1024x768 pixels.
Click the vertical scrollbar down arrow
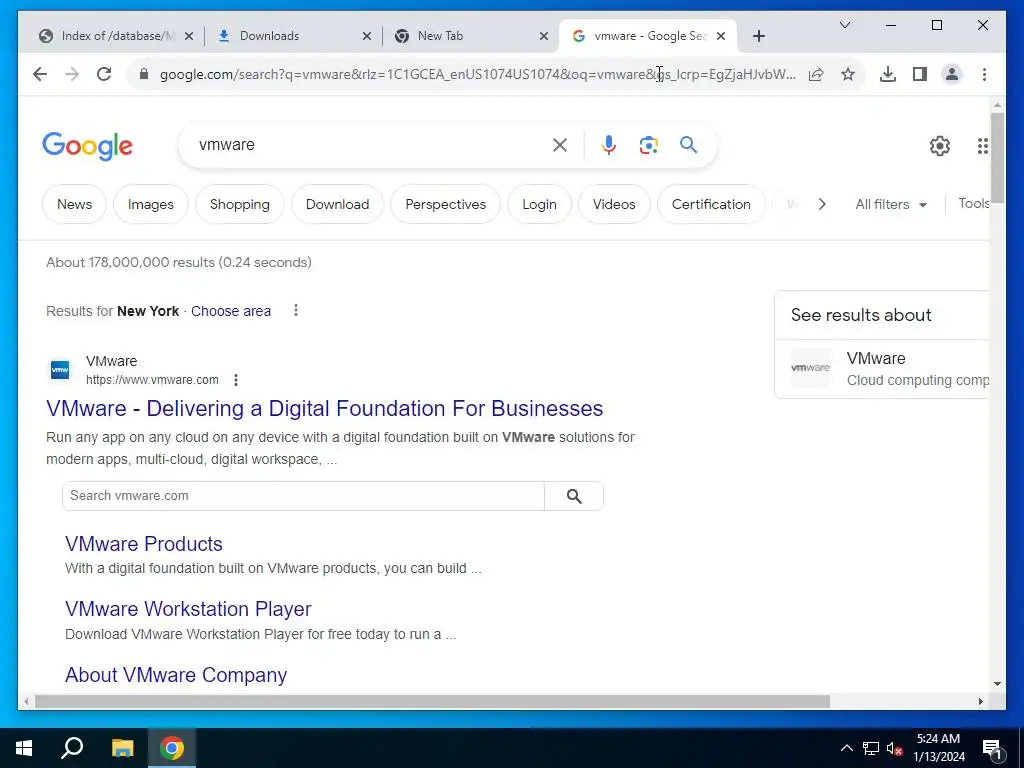click(997, 684)
